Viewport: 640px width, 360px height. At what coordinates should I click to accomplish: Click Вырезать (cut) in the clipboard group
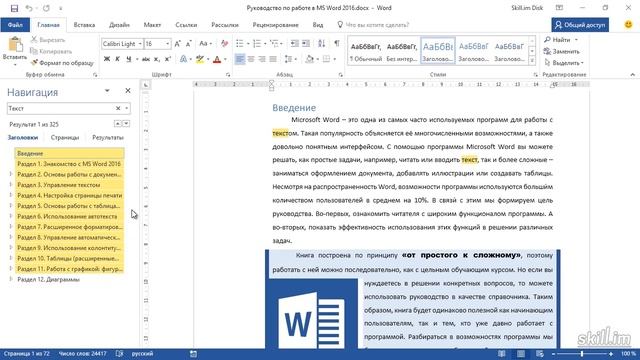pyautogui.click(x=48, y=40)
